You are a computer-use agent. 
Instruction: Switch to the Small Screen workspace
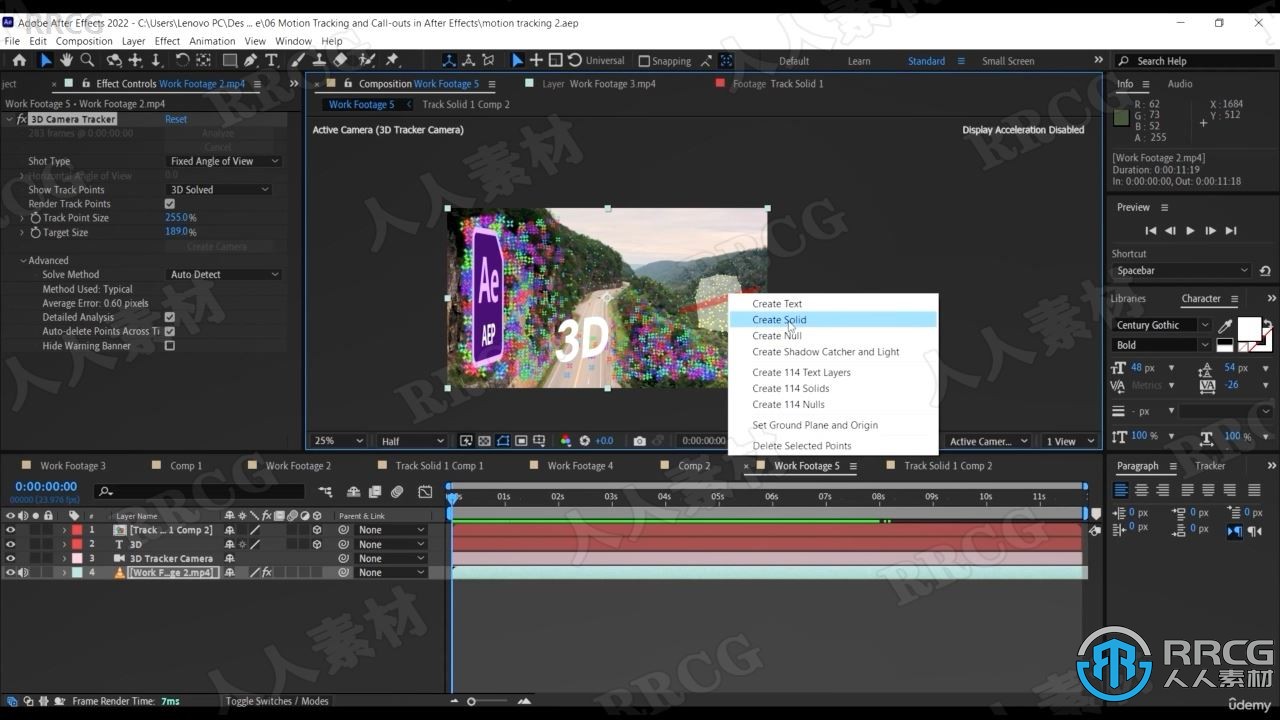click(x=1008, y=61)
